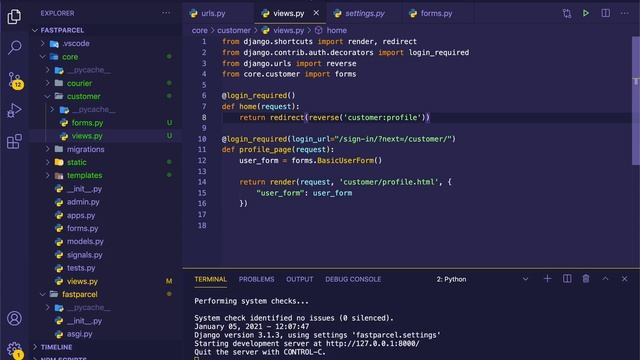Open admin.py in the explorer
This screenshot has height=360, width=640.
[83, 202]
